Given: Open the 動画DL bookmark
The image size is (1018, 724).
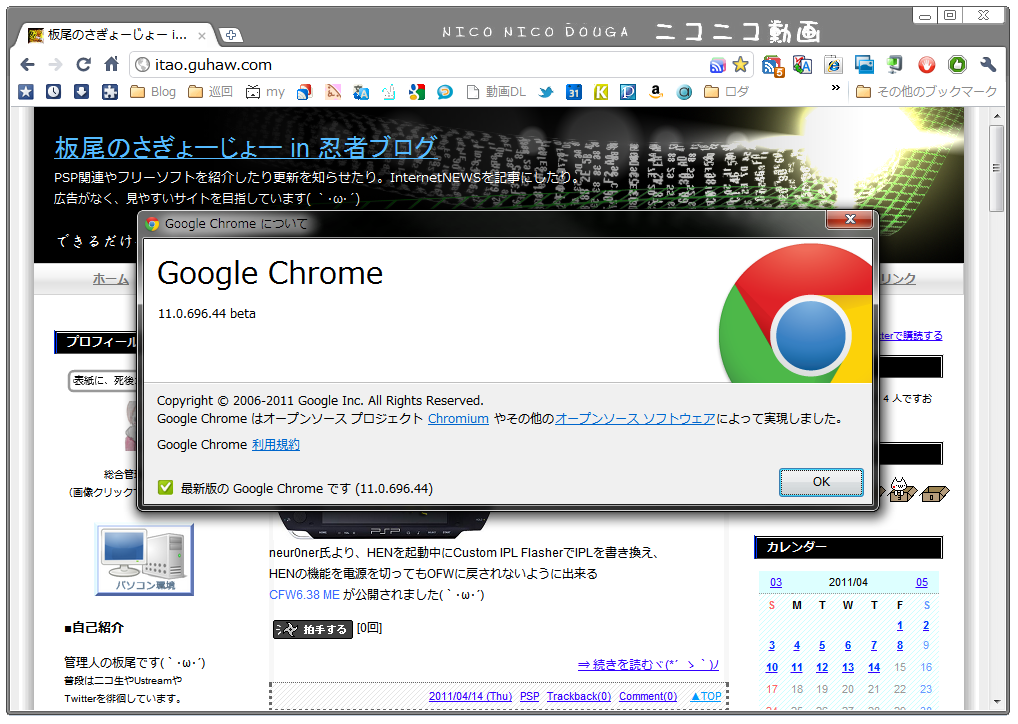Looking at the screenshot, I should (497, 92).
